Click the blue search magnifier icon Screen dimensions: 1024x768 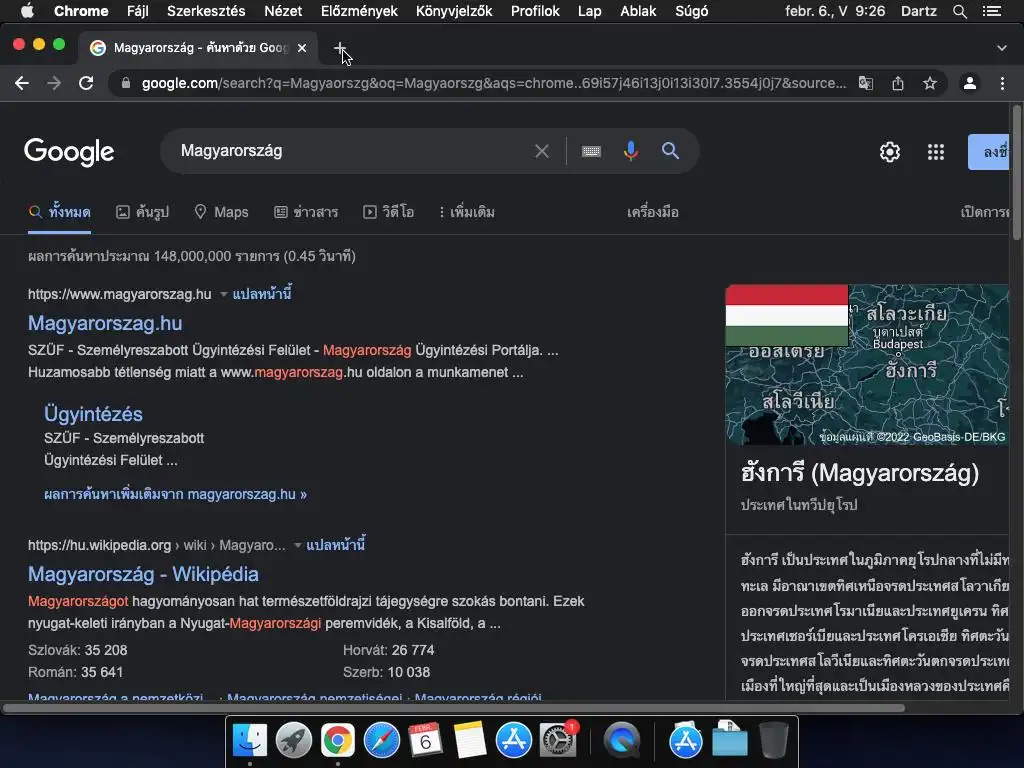(670, 151)
